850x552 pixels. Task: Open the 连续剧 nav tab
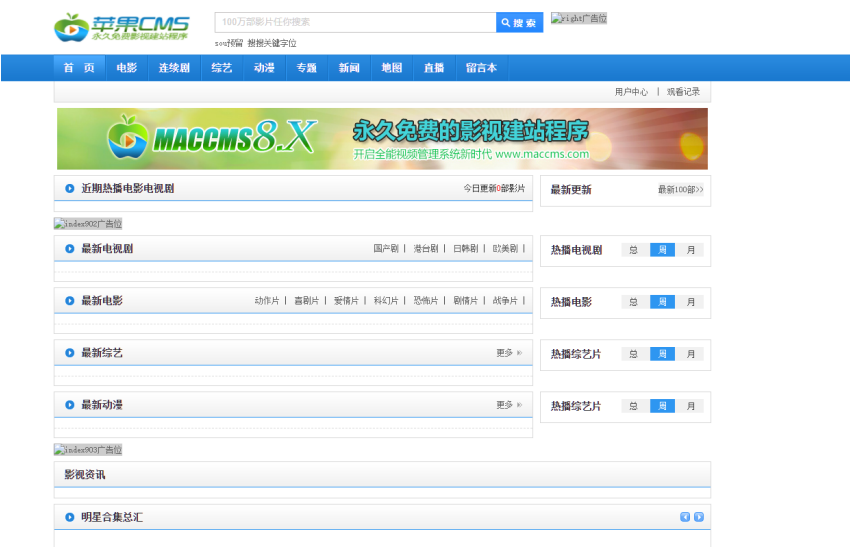[174, 68]
